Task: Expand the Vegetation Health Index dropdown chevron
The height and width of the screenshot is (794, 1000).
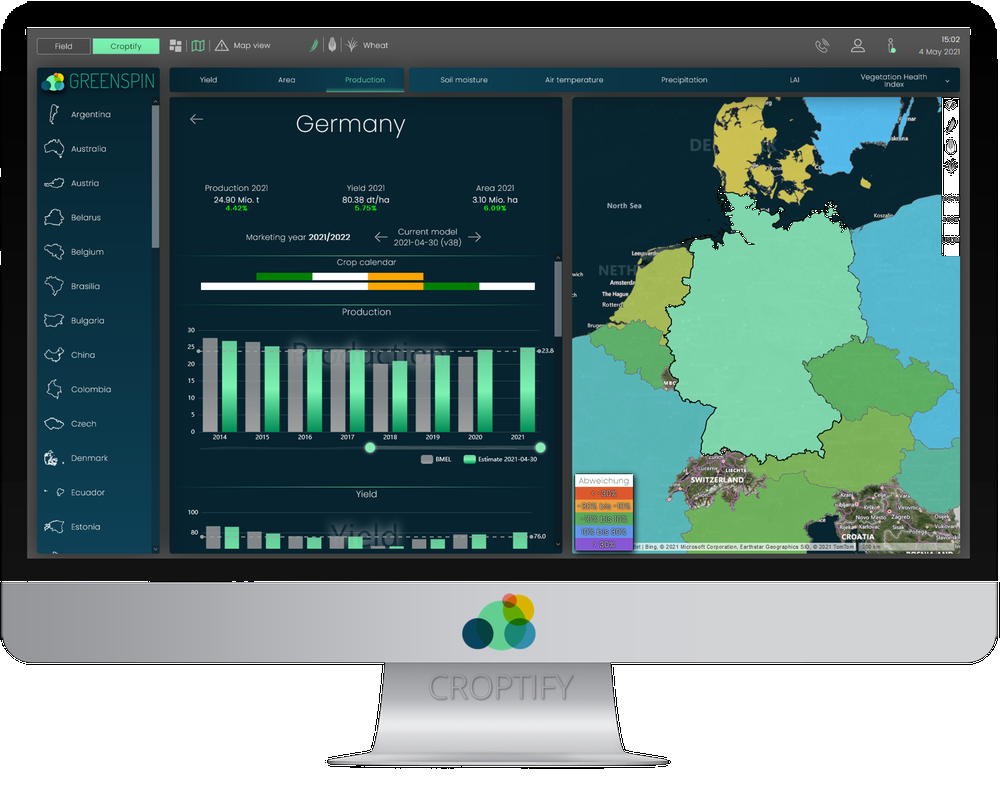Action: pos(947,81)
